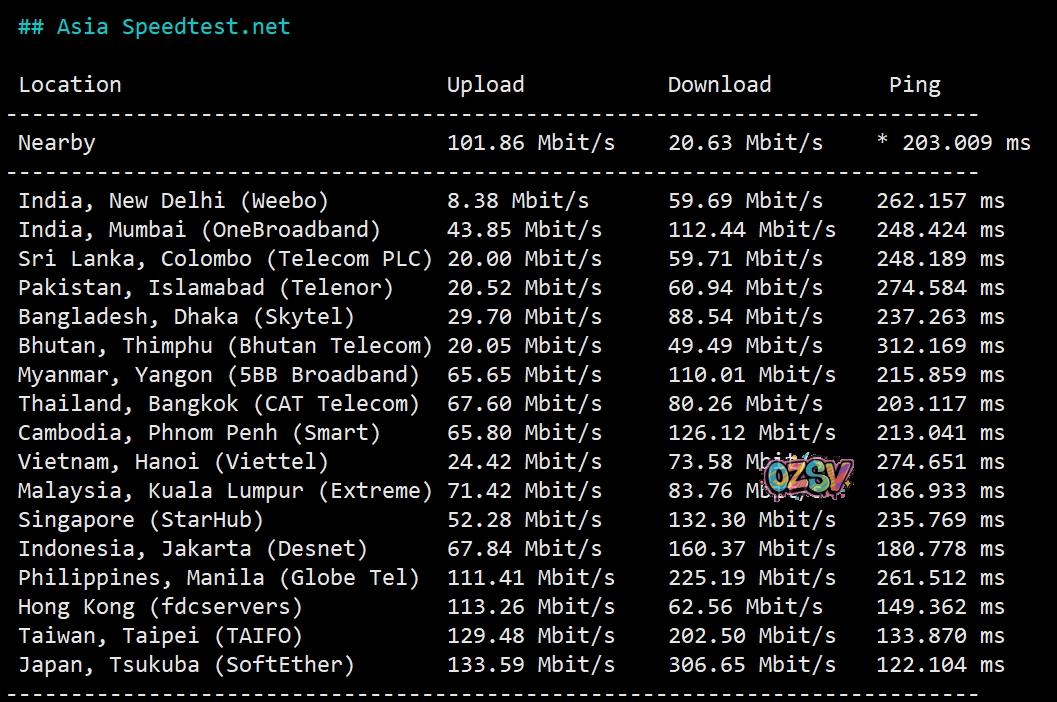The width and height of the screenshot is (1057, 702).
Task: Click the OZSV watermark logo
Action: click(x=808, y=477)
